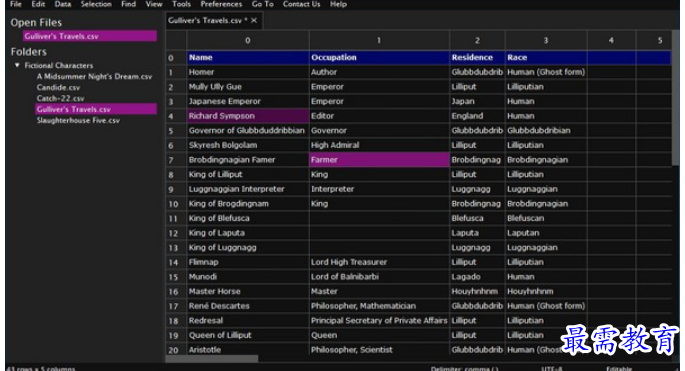Image resolution: width=685 pixels, height=371 pixels.
Task: Select the Lord of Balnibarbi cell
Action: [x=379, y=277]
